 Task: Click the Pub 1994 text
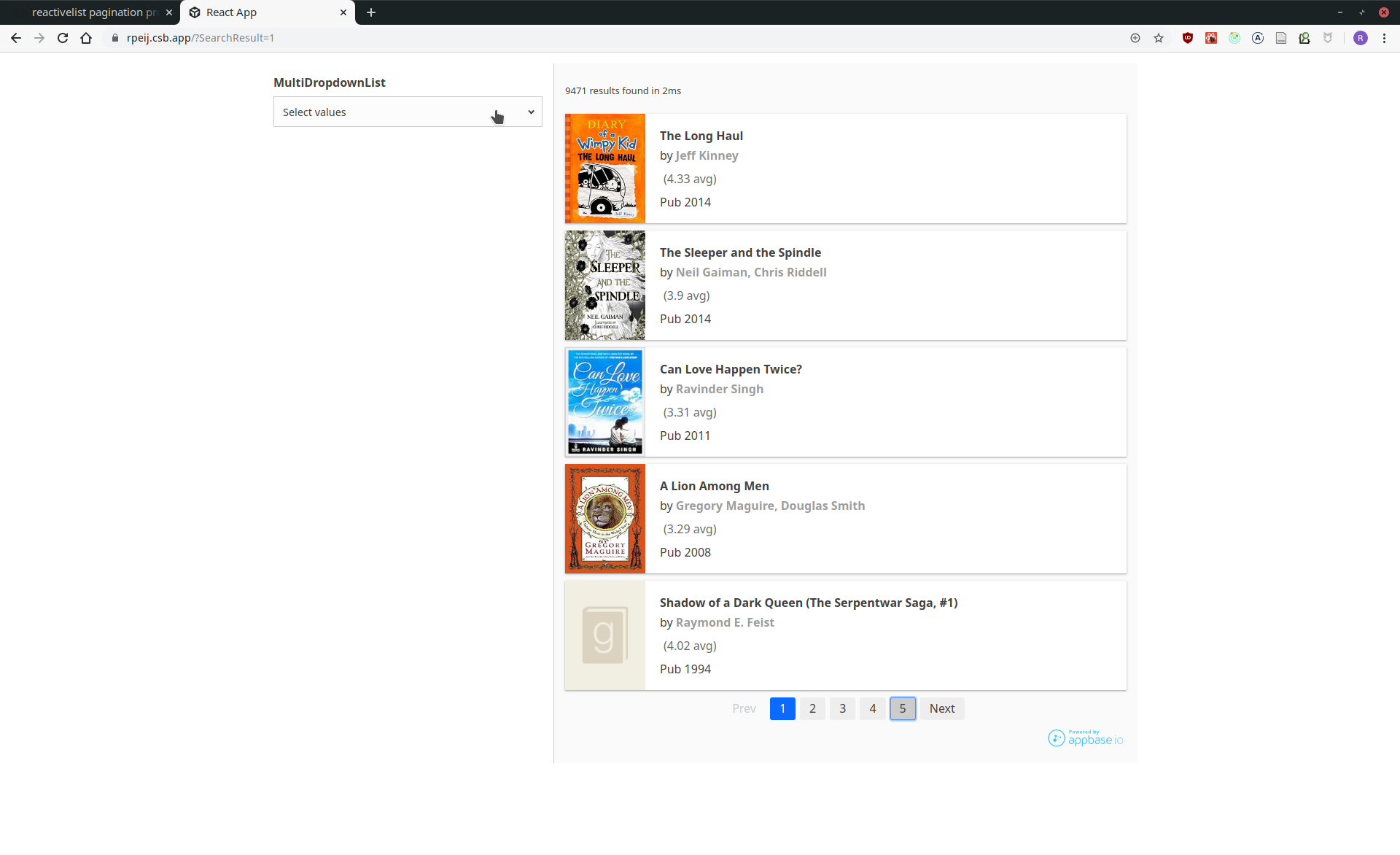point(685,669)
